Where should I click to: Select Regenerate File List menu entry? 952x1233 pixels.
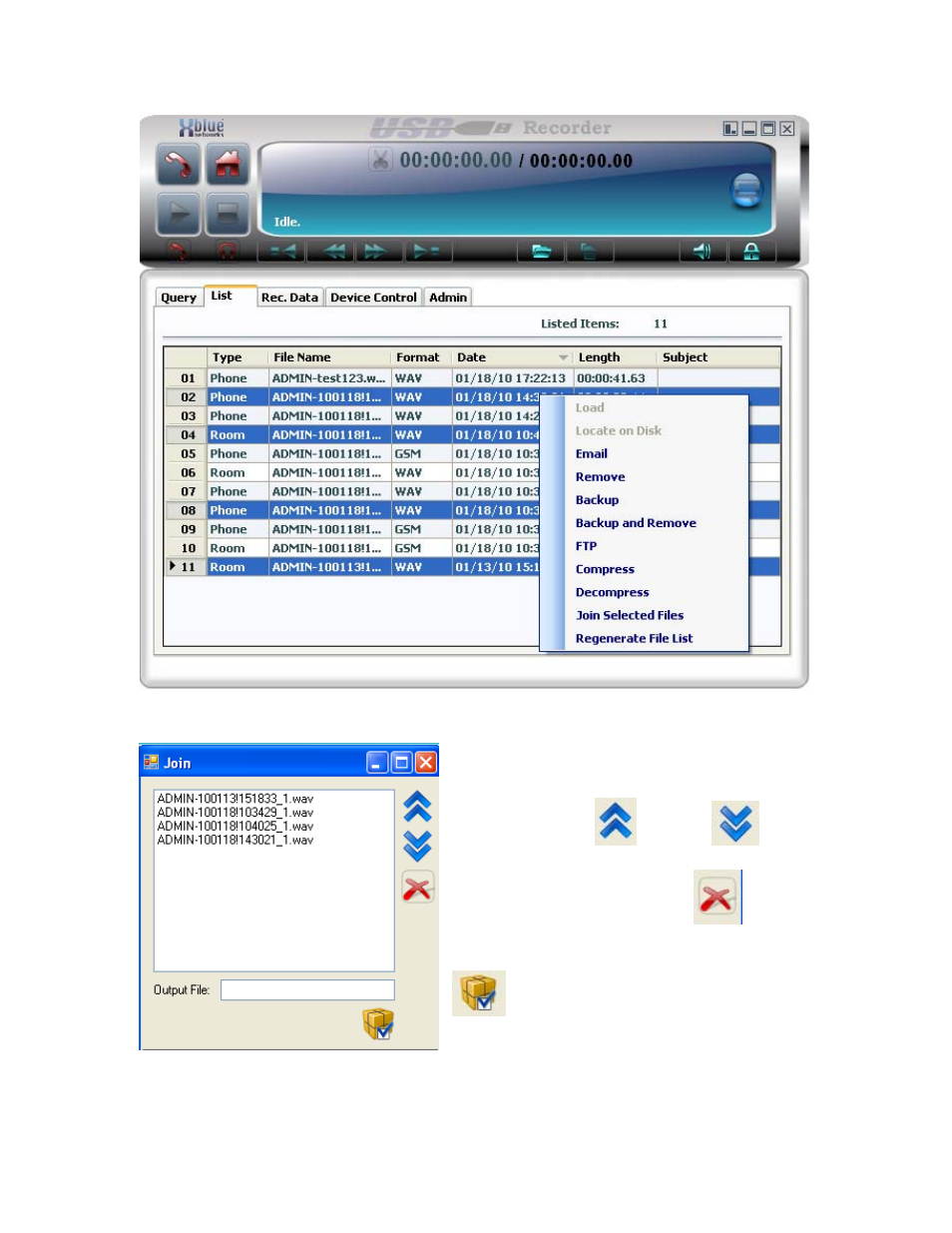(634, 638)
